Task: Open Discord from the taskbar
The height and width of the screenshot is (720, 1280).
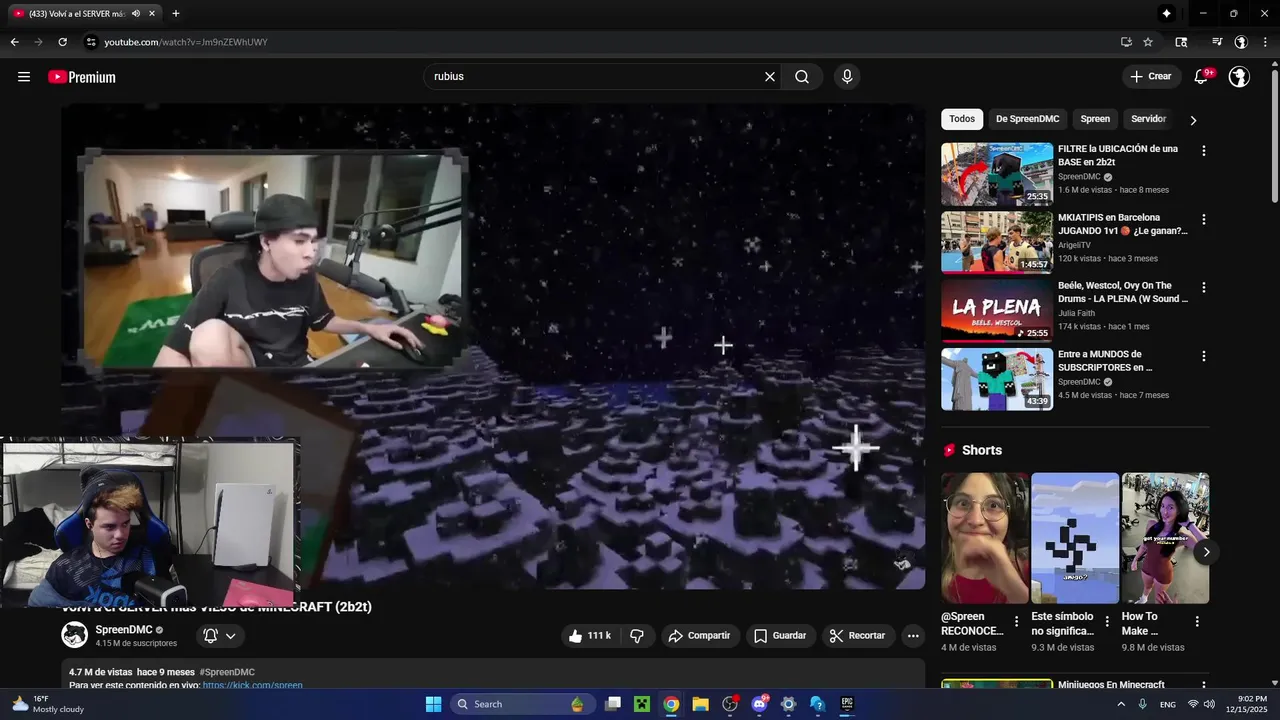Action: (759, 704)
